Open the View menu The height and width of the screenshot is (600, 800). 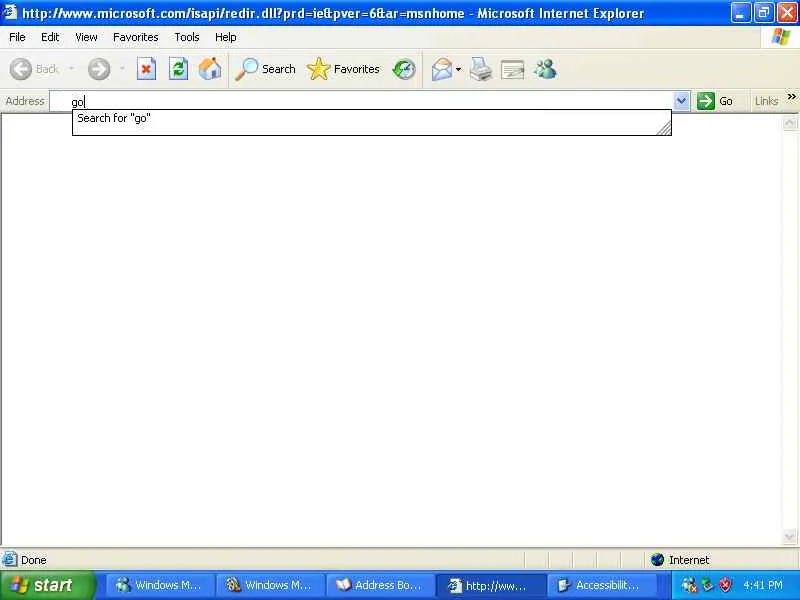86,37
